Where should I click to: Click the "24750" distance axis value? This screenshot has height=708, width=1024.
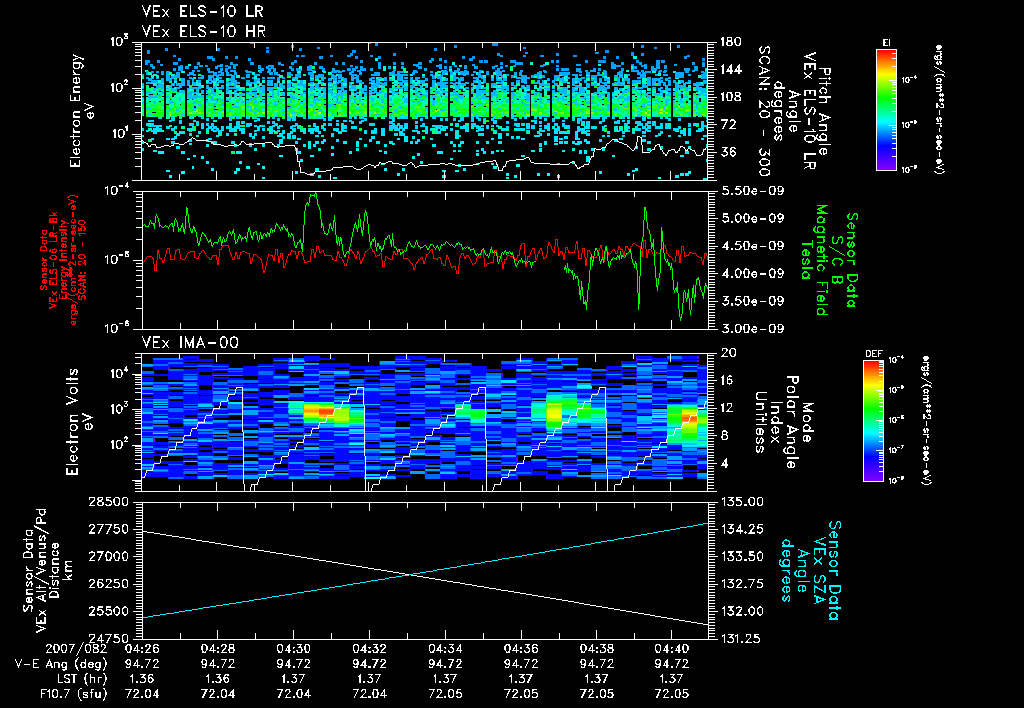point(108,638)
